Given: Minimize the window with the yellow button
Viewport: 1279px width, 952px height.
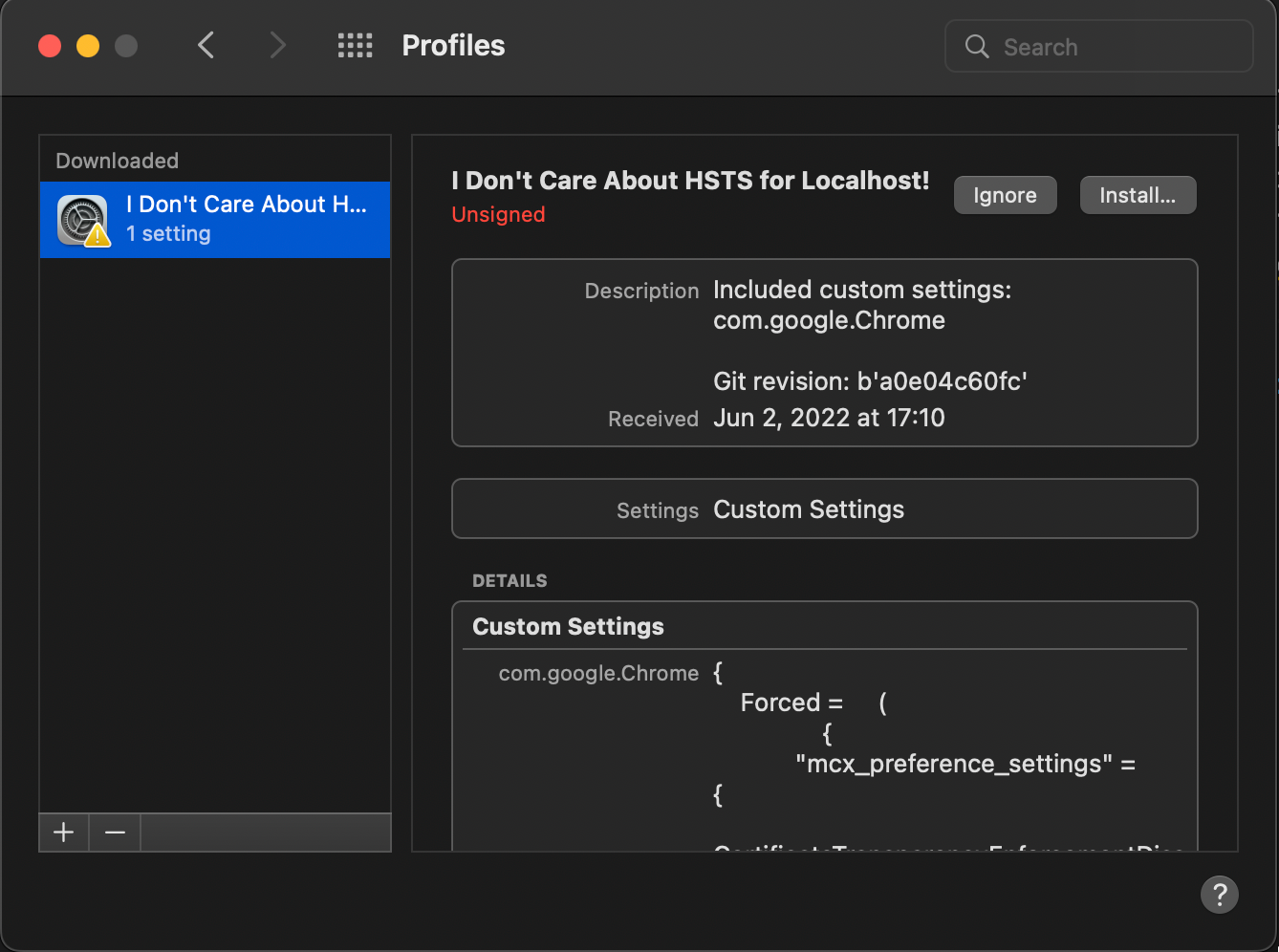Looking at the screenshot, I should (x=88, y=46).
